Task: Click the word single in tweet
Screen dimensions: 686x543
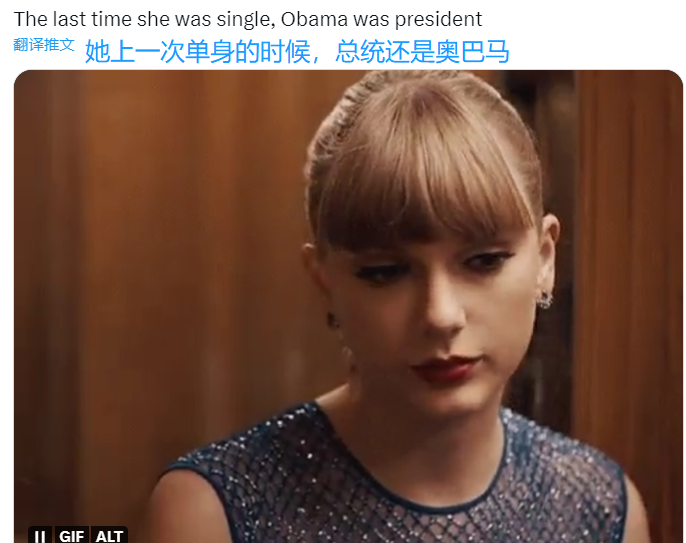Action: tap(246, 20)
